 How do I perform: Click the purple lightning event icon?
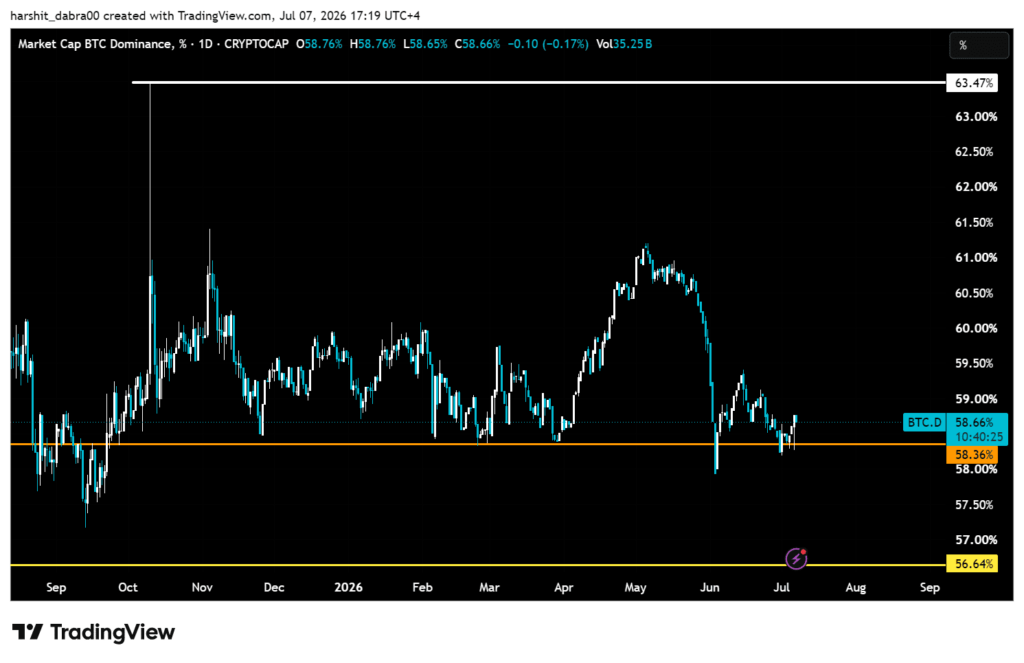pyautogui.click(x=796, y=558)
